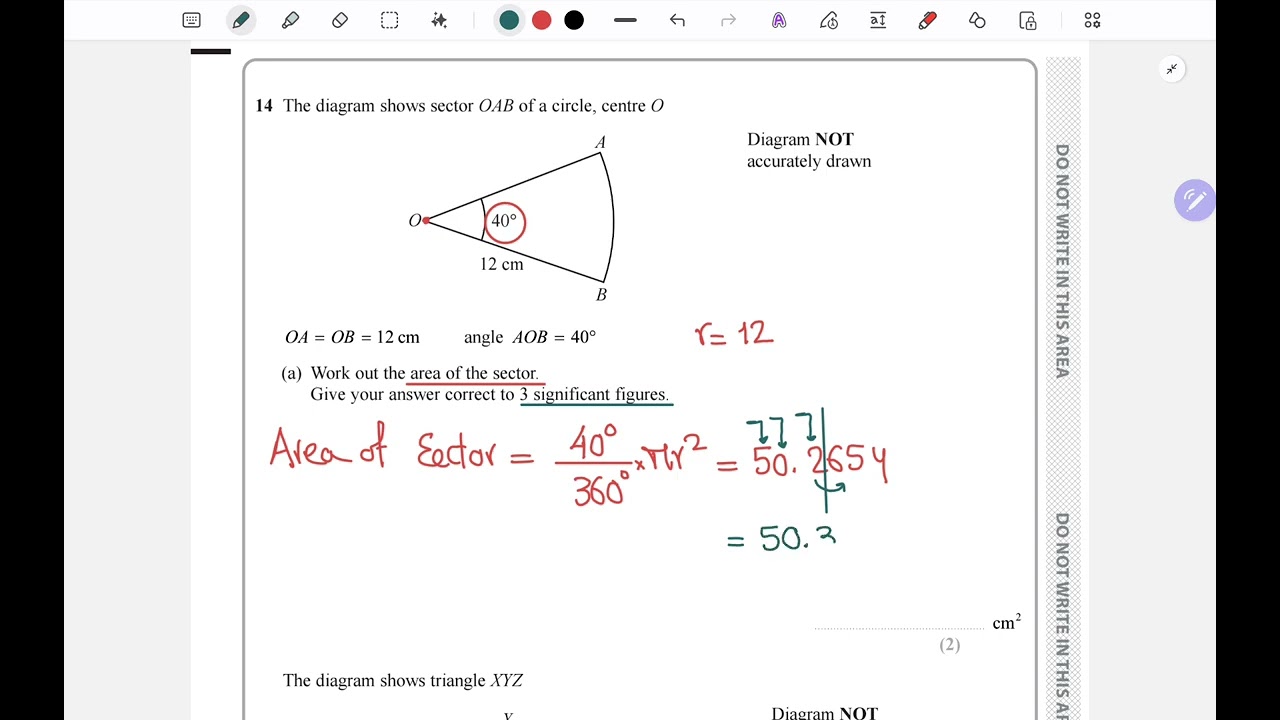Click point B label on sector
The height and width of the screenshot is (720, 1280).
(x=601, y=294)
